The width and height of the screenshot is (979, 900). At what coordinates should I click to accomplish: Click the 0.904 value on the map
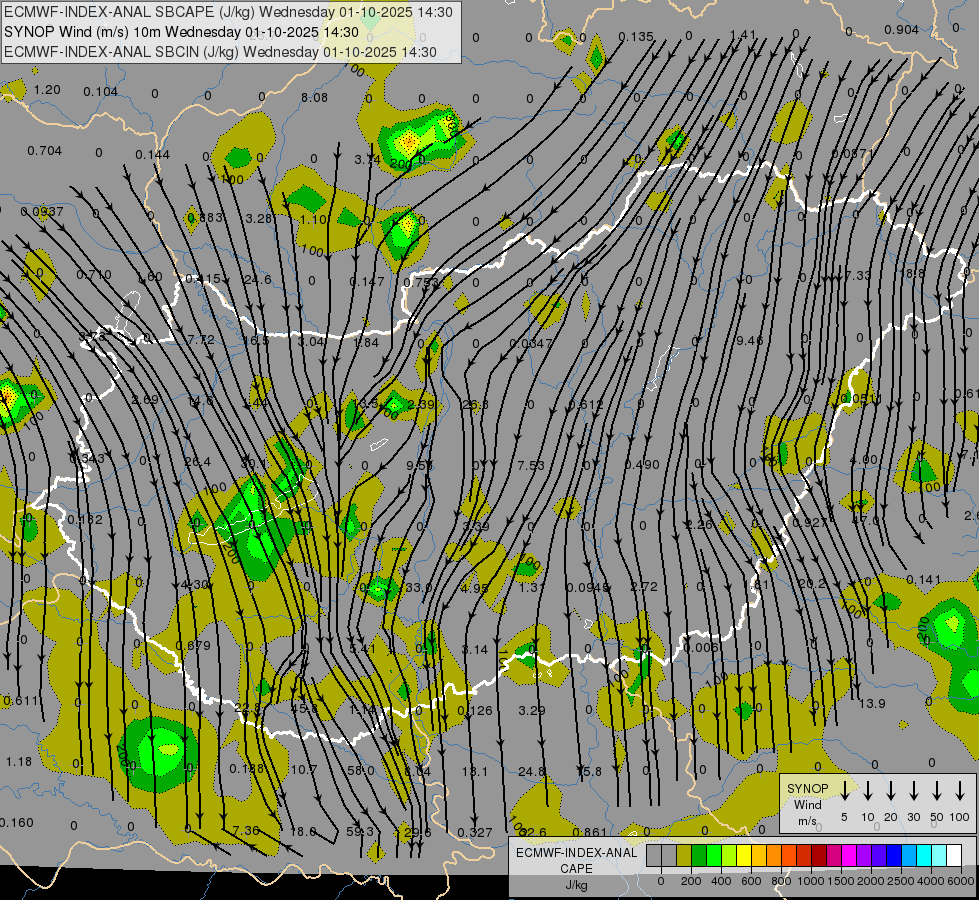coord(901,30)
